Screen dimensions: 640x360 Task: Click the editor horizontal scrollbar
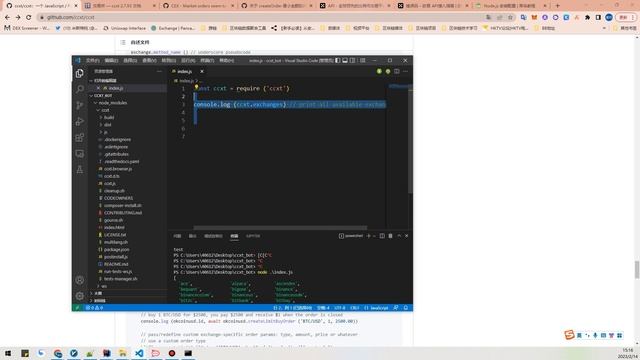point(280,228)
